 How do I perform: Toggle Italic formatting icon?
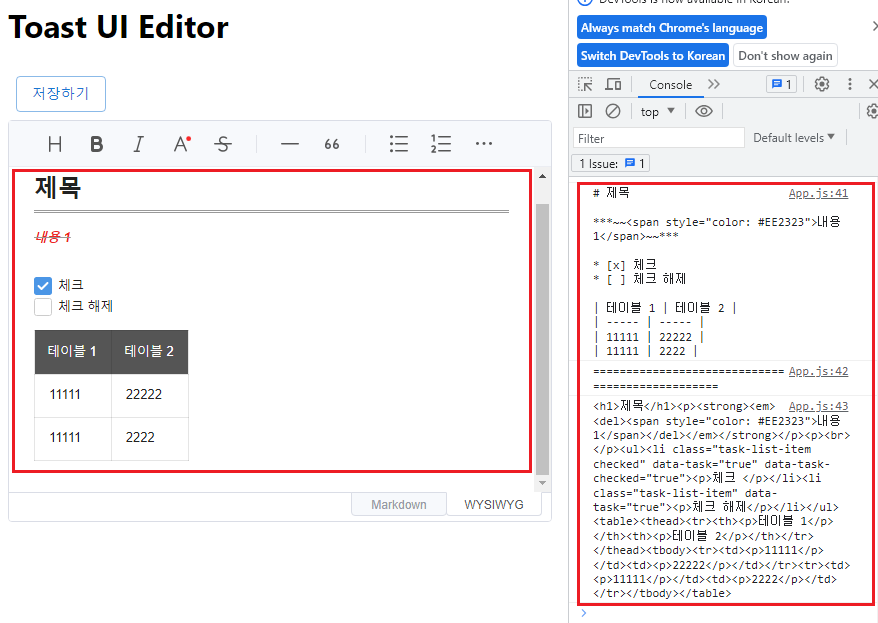point(138,144)
